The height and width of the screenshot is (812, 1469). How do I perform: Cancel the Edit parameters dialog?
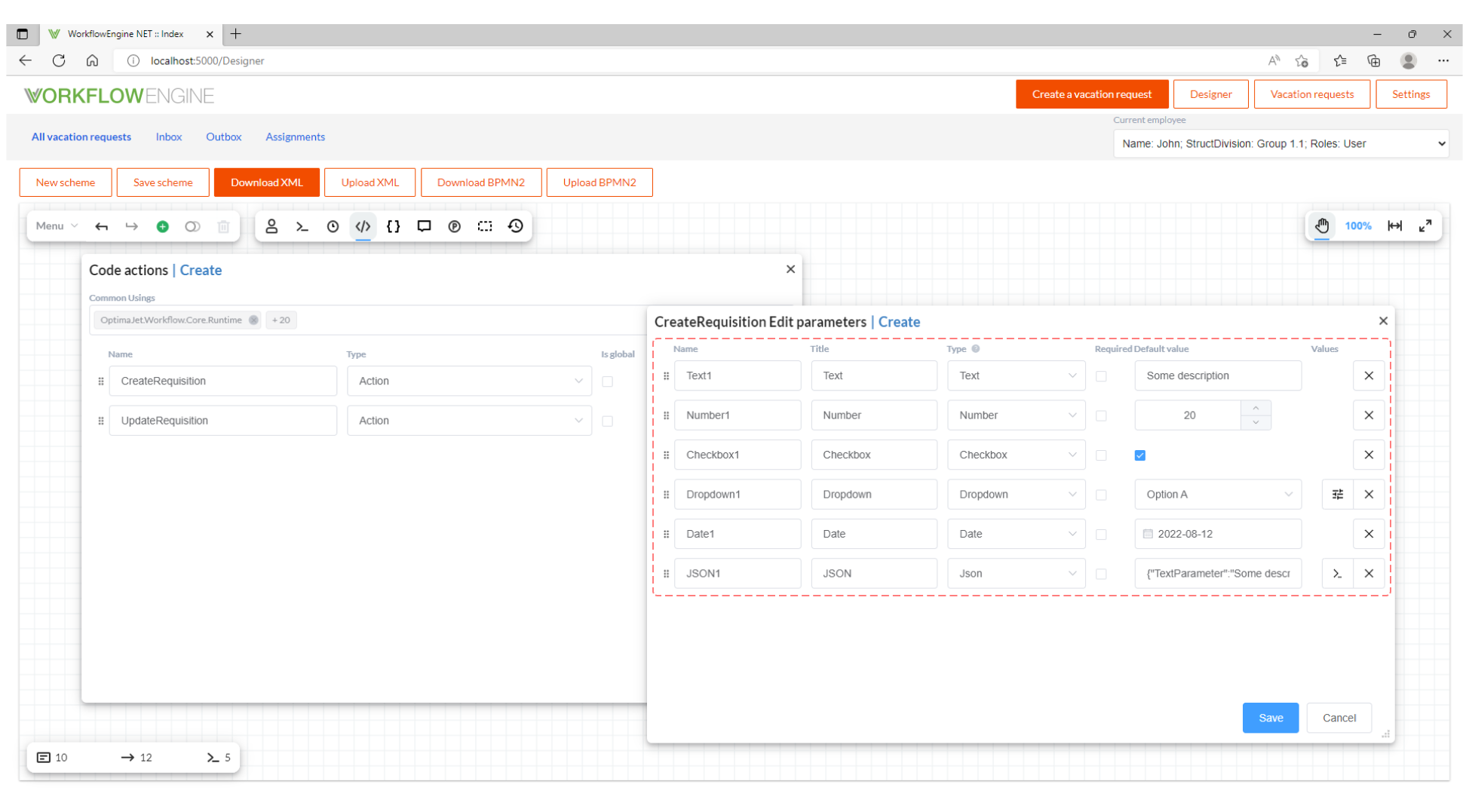pos(1339,719)
